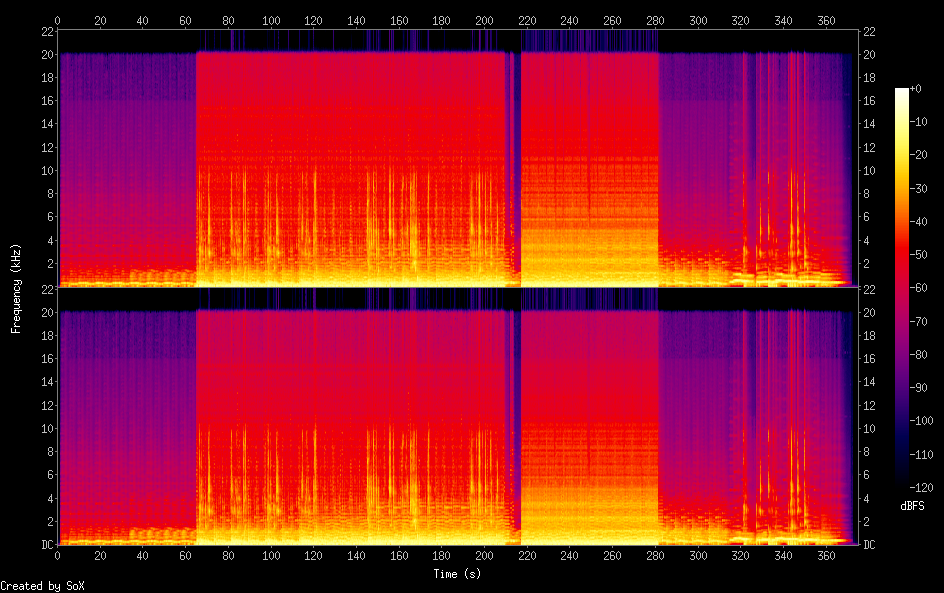This screenshot has height=593, width=944.
Task: Click the "-80" color scale value
Action: click(919, 355)
